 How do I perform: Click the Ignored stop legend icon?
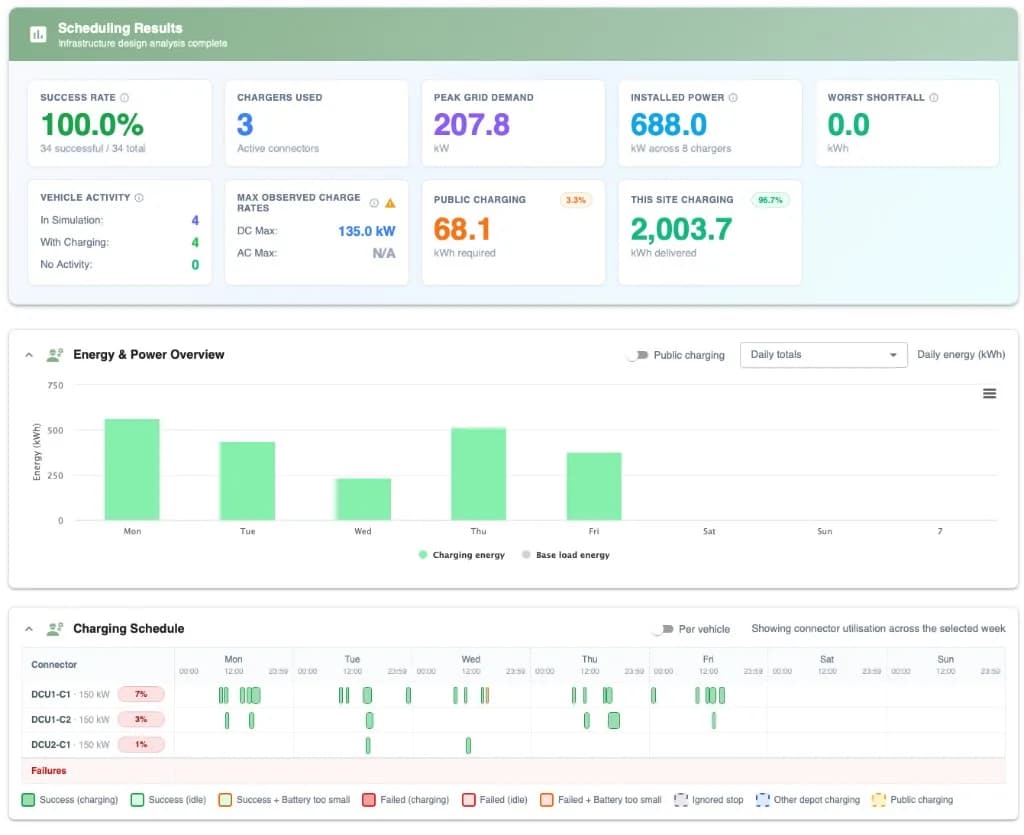[x=680, y=800]
